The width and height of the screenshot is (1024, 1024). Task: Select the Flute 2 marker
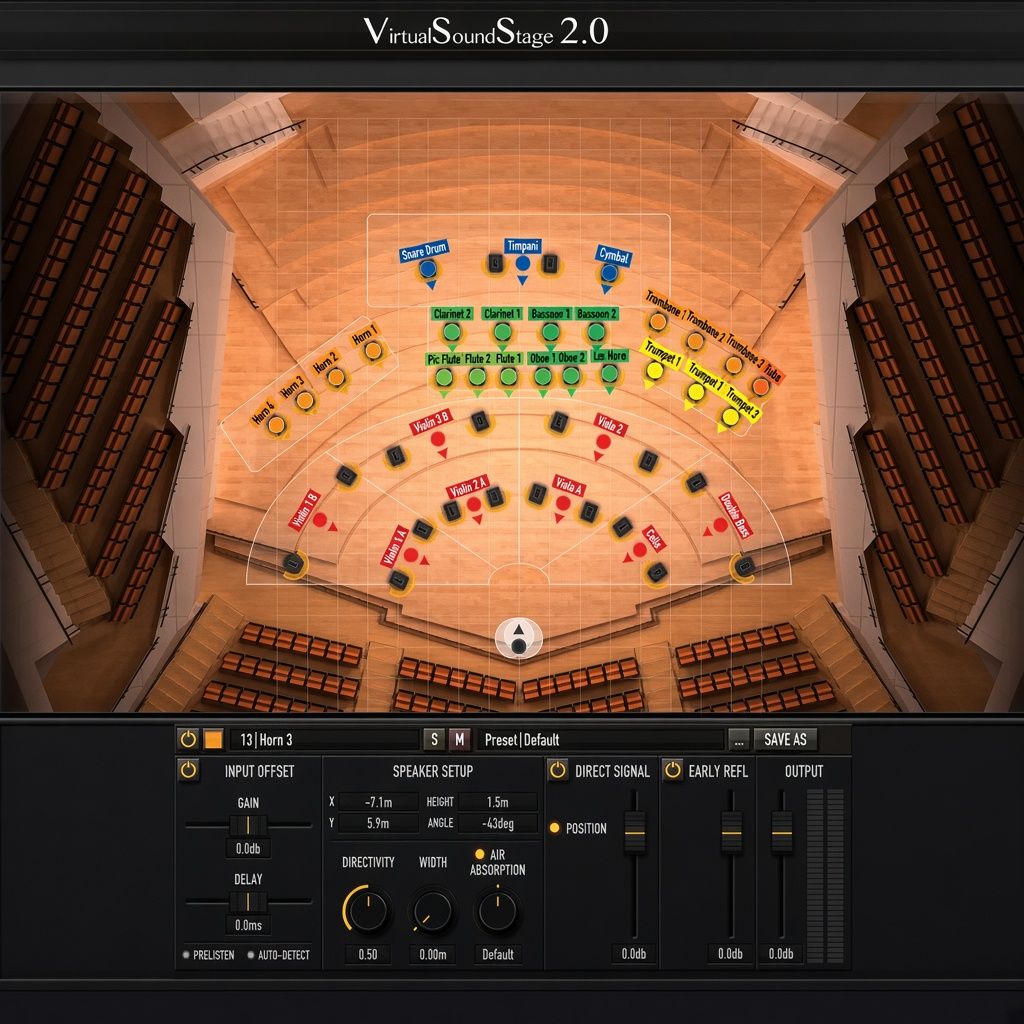[x=477, y=377]
